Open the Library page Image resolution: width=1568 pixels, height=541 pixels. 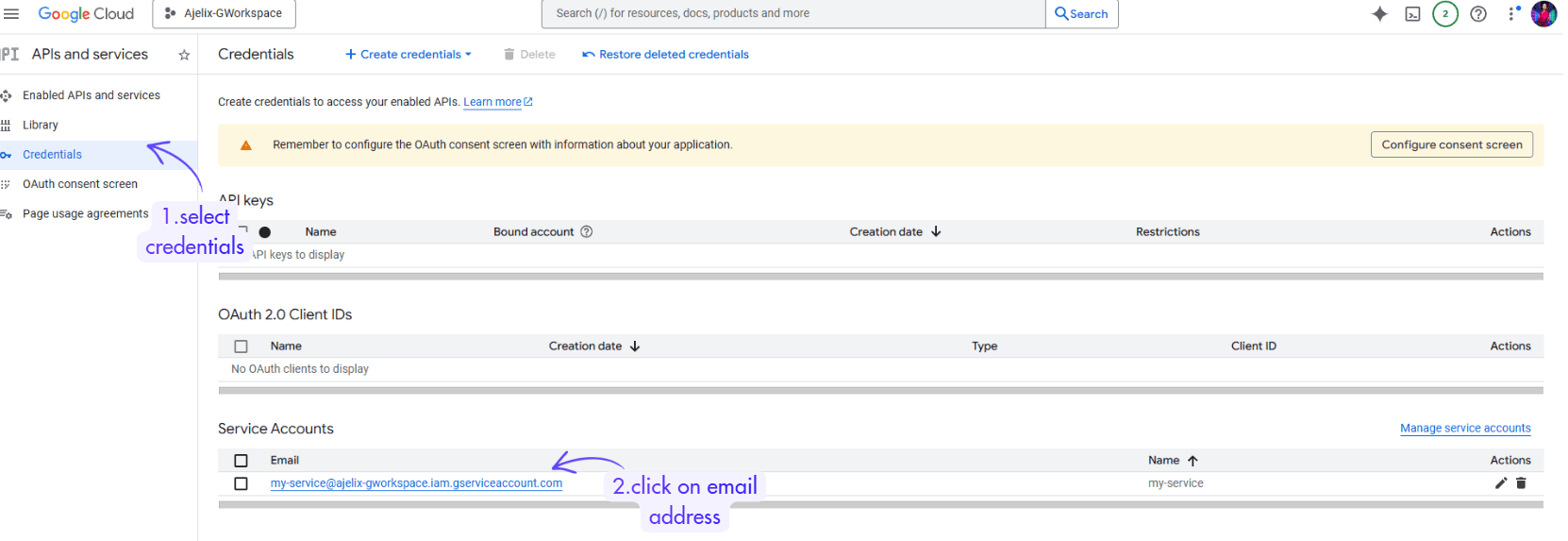41,125
